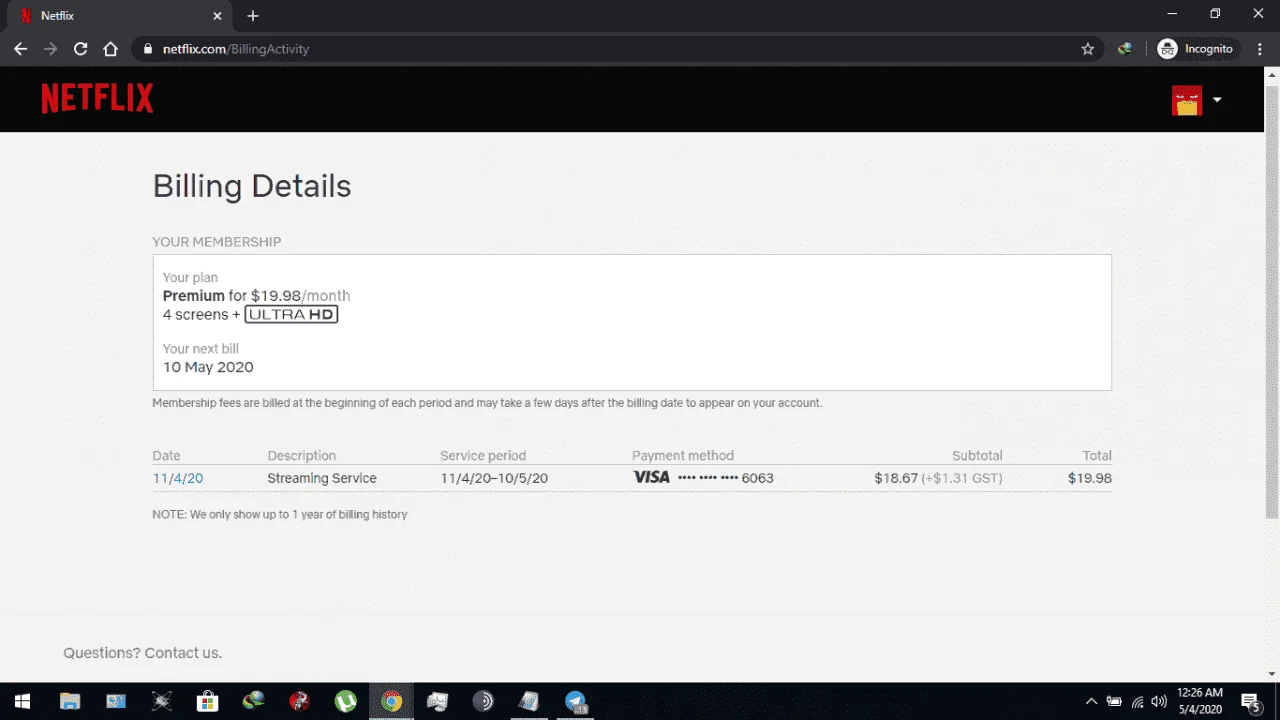Screen dimensions: 1280x720
Task: Click the Billing Details heading
Action: pos(252,186)
